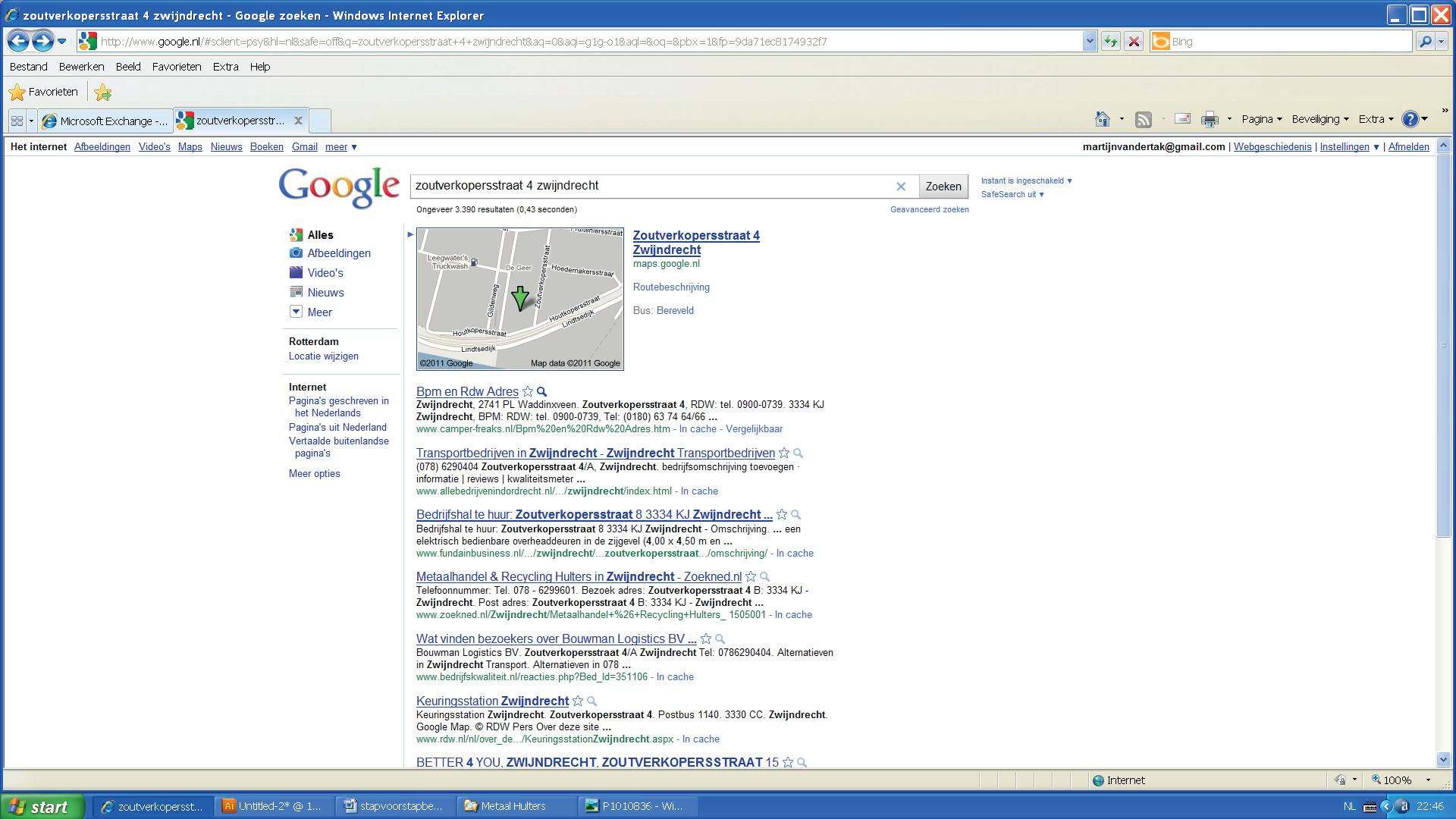Expand the Beveiliging dropdown
Viewport: 1456px width, 819px height.
point(1320,119)
